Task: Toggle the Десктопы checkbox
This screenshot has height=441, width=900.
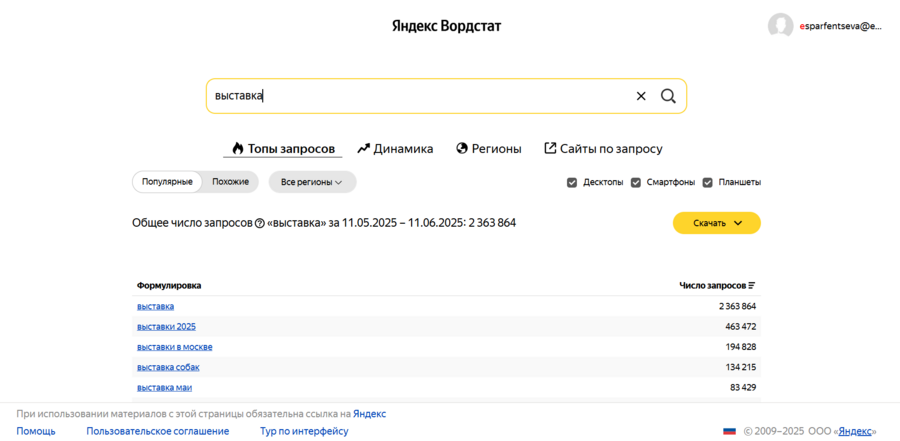Action: click(x=572, y=182)
